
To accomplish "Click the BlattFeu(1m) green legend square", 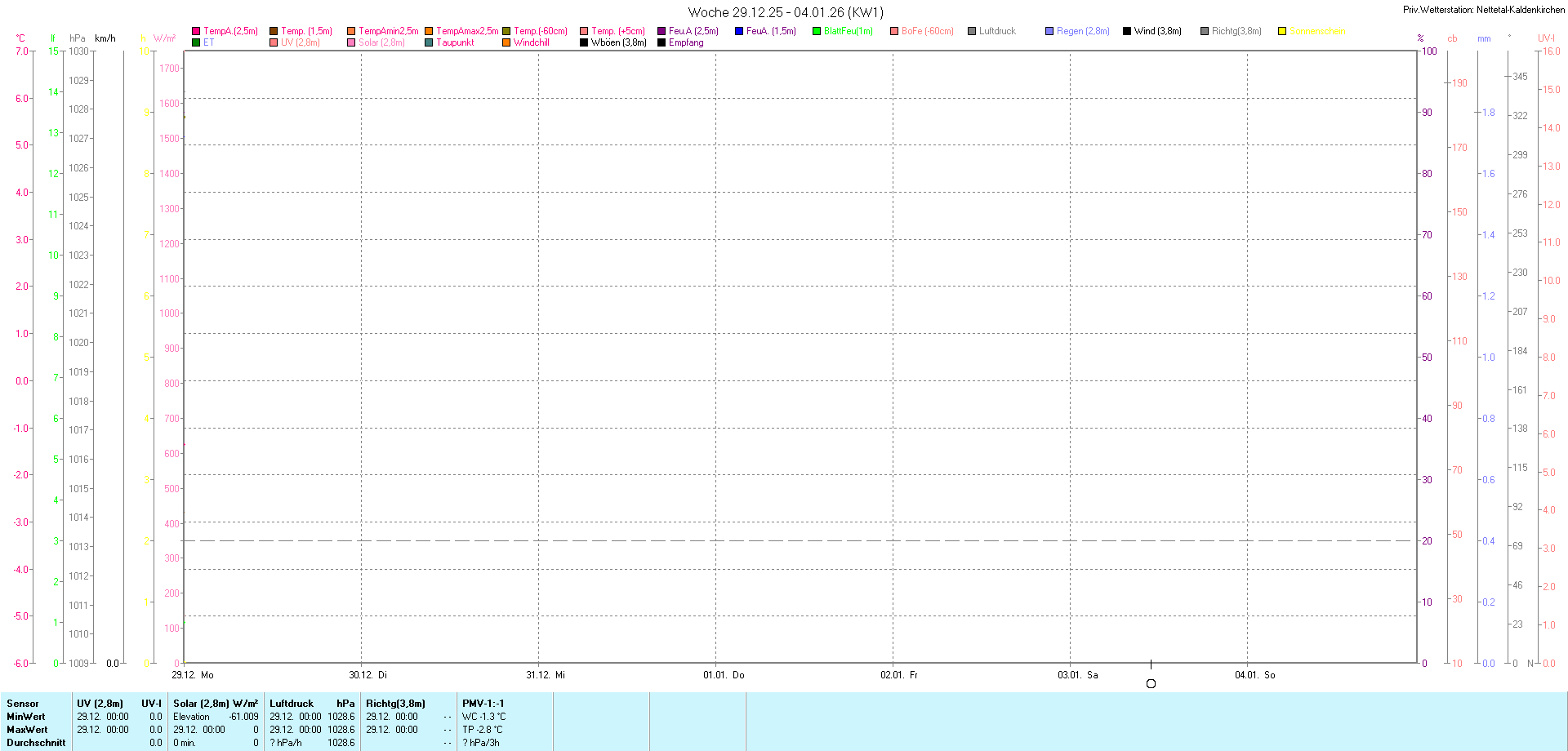I will [x=817, y=31].
